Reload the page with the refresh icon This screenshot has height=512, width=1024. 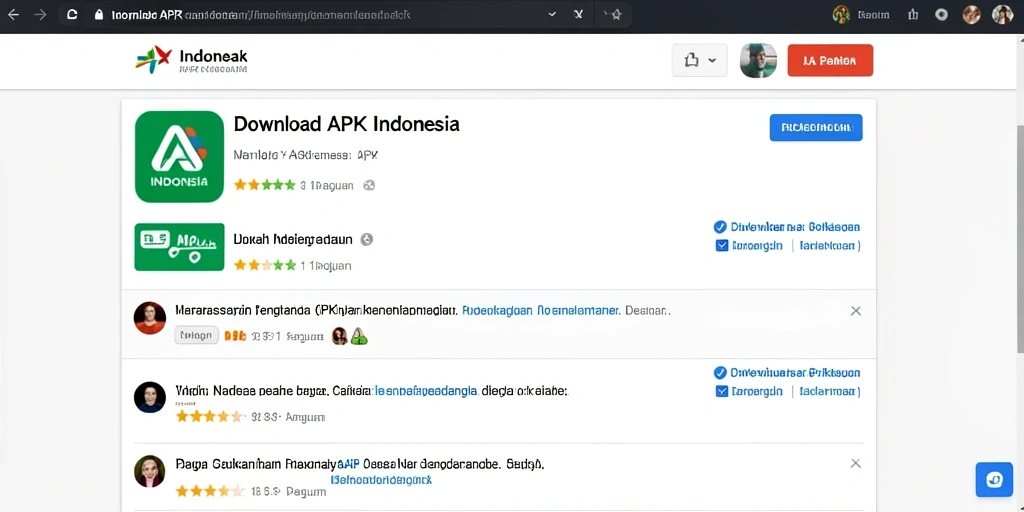[x=72, y=14]
